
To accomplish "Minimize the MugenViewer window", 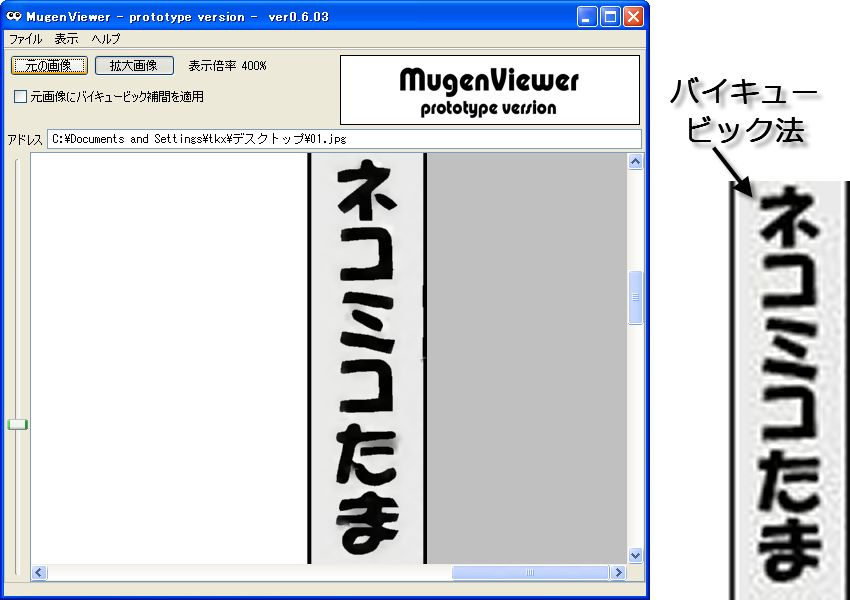I will click(x=586, y=17).
